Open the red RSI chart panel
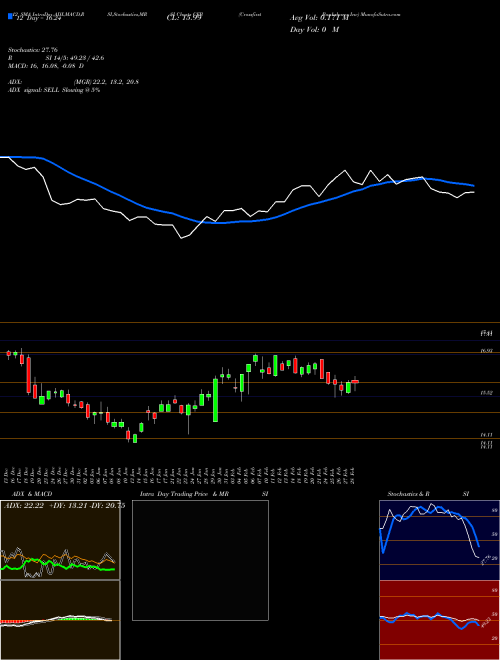Image resolution: width=500 pixels, height=660 pixels. 439,620
